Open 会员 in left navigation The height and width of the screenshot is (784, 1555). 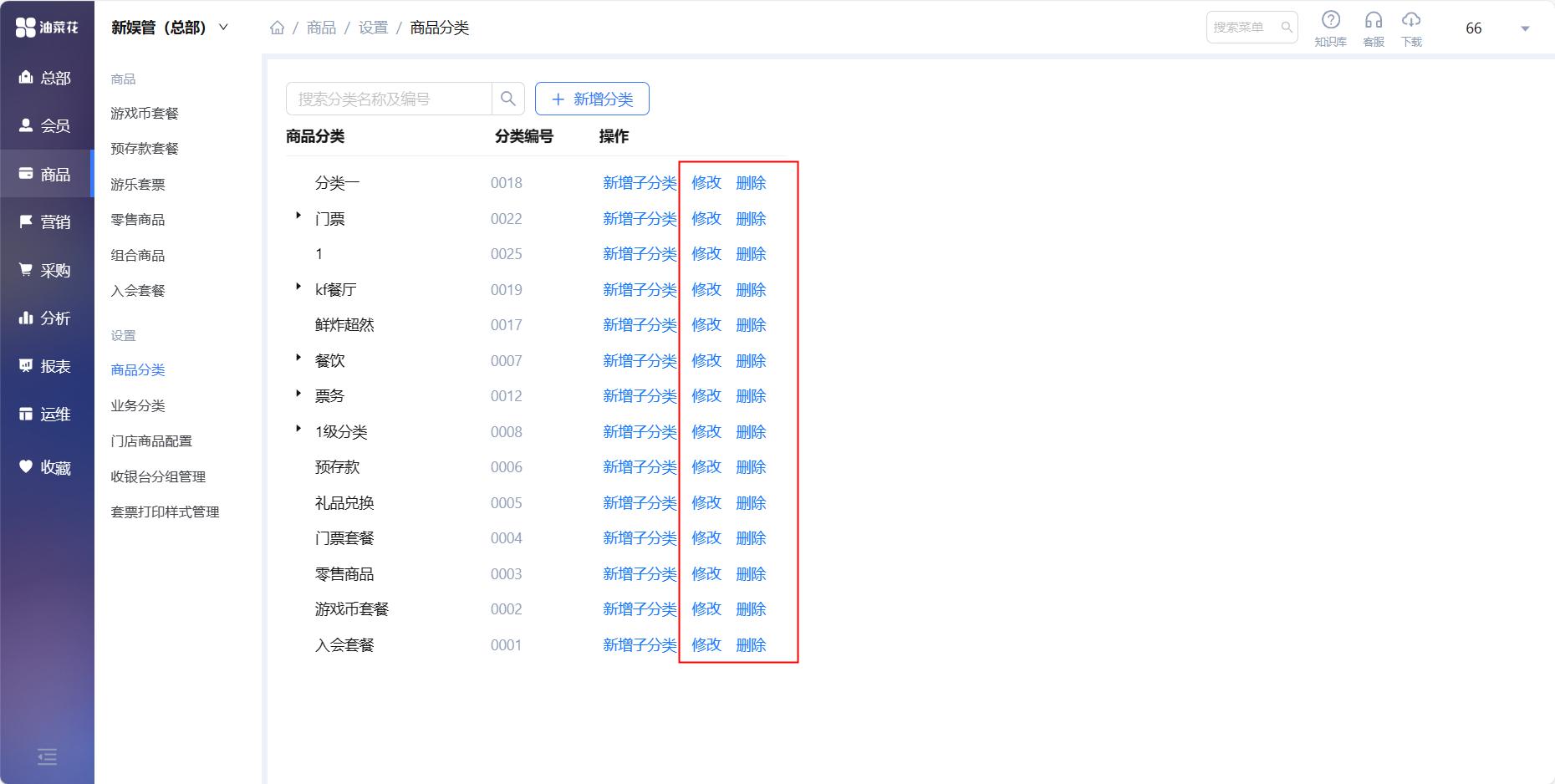(47, 126)
